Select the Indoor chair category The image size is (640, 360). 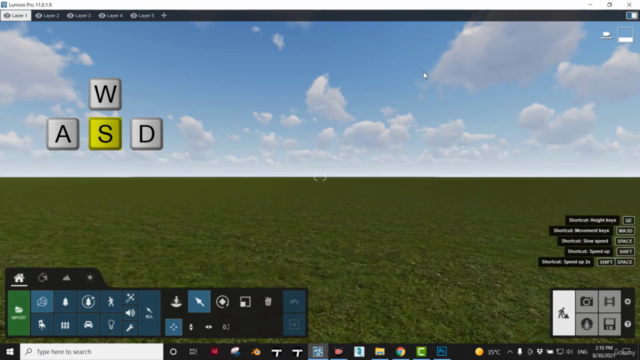(42, 325)
